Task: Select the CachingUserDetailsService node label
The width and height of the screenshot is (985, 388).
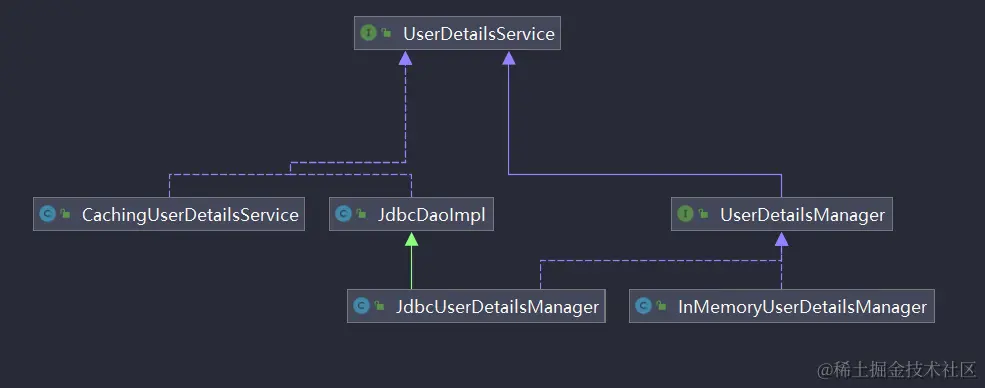Action: (x=190, y=215)
